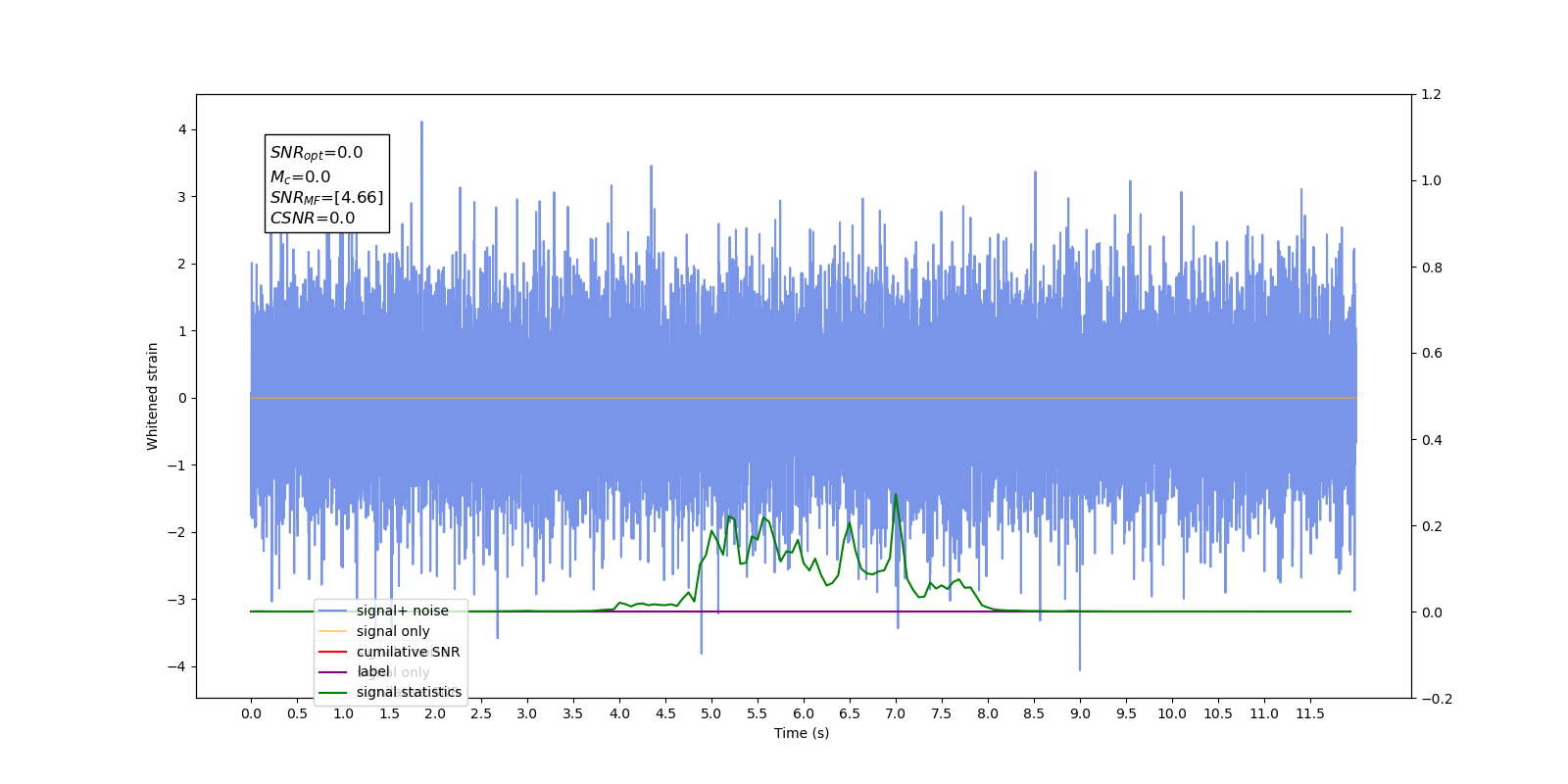The height and width of the screenshot is (784, 1568).
Task: Click the 0.0 tick on the time axis
Action: pyautogui.click(x=251, y=713)
